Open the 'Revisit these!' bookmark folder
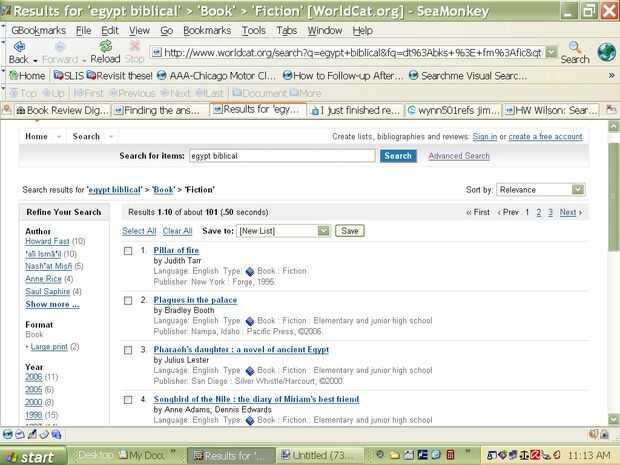Screen dimensions: 620x465 pyautogui.click(x=119, y=76)
